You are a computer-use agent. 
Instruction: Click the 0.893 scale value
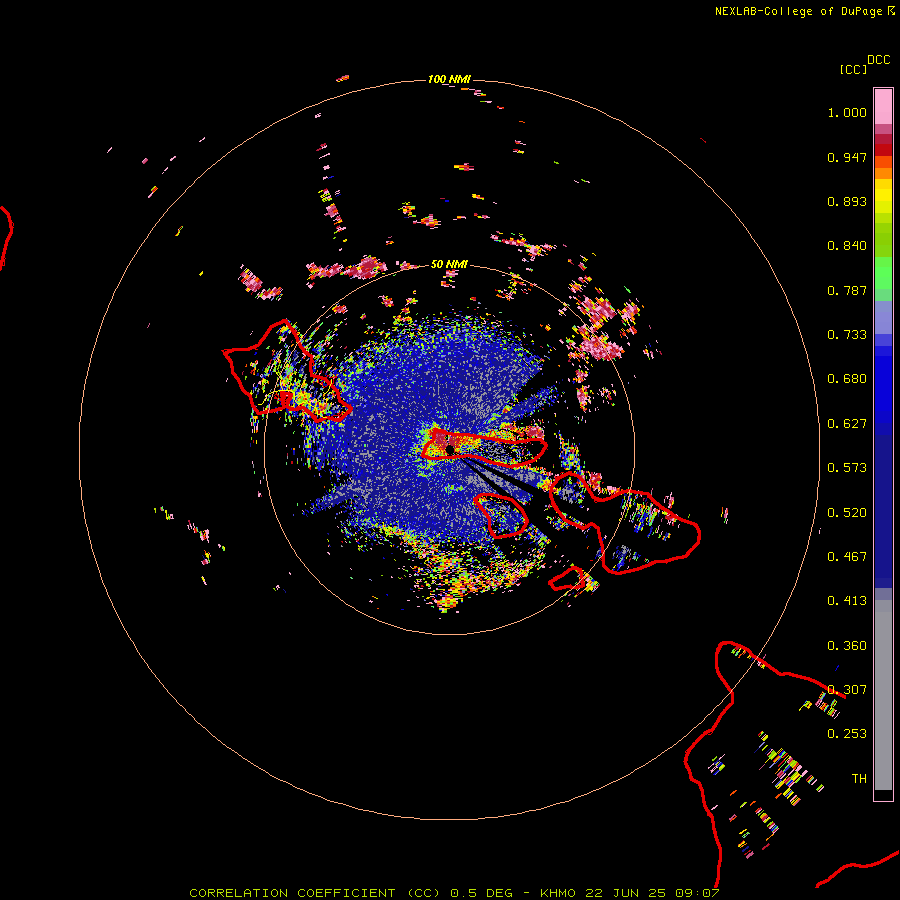click(x=847, y=201)
